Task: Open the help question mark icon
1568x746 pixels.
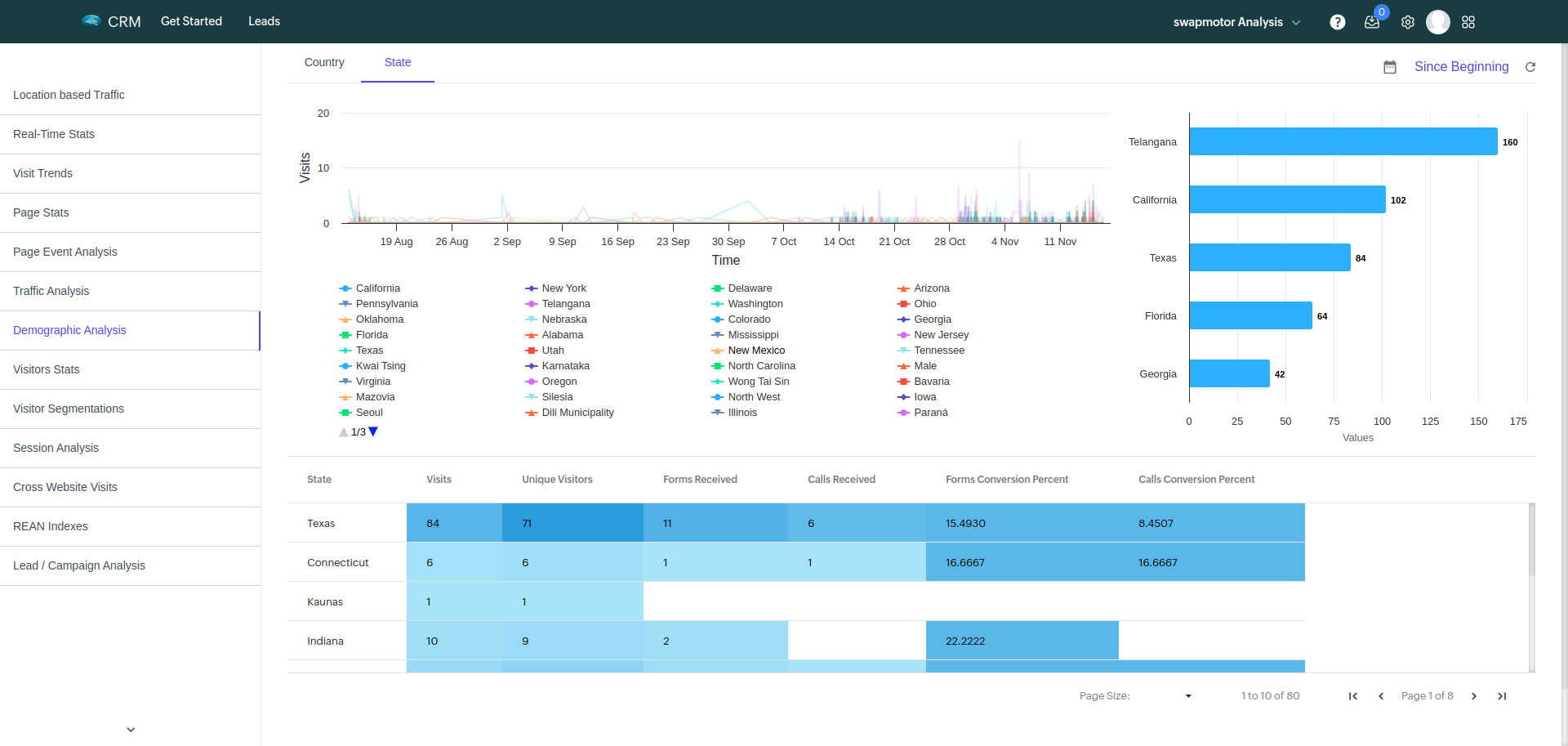Action: (x=1337, y=22)
